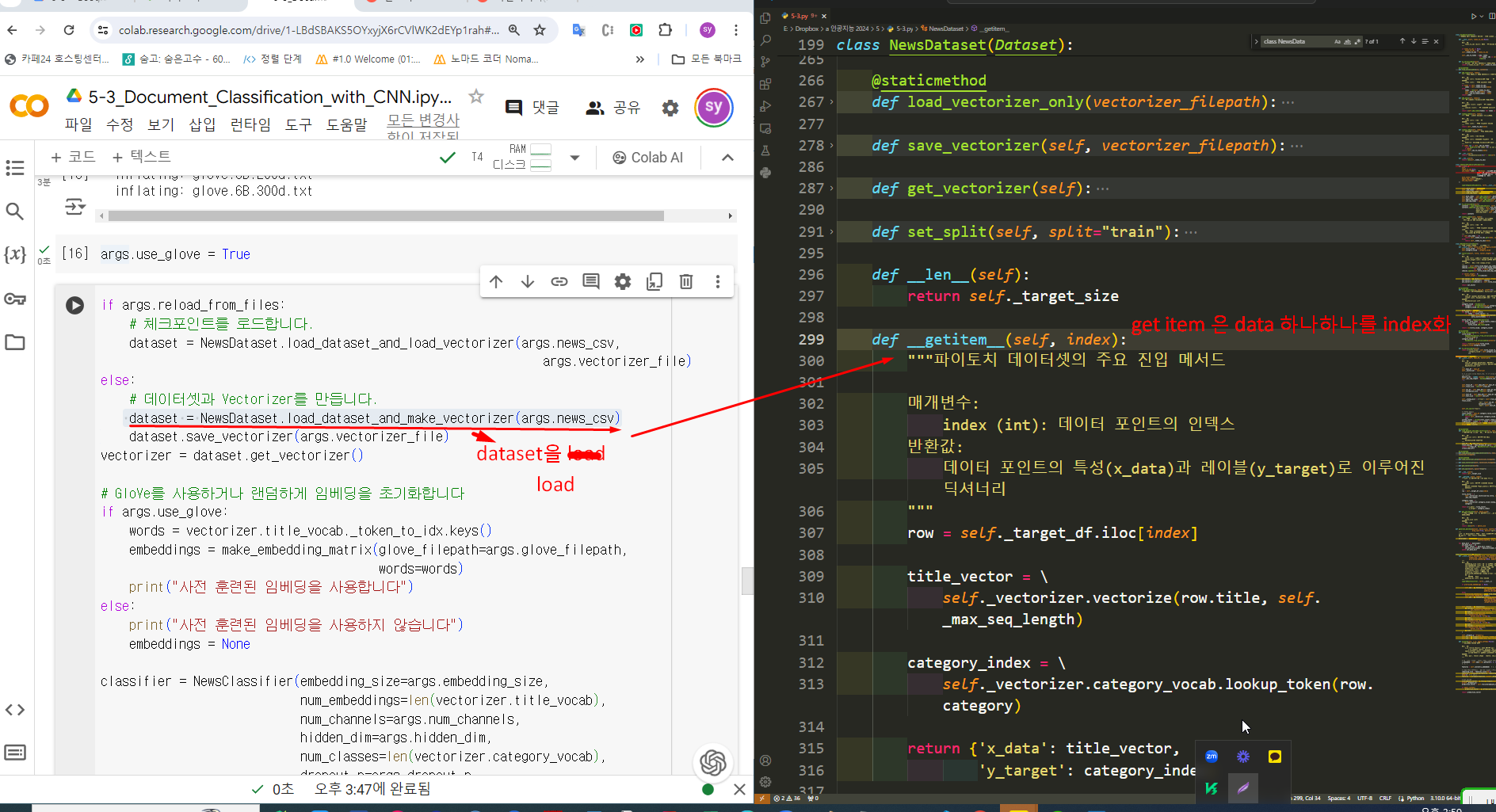The height and width of the screenshot is (812, 1496).
Task: Show more Chrome bookmarks with » button
Action: (x=639, y=59)
